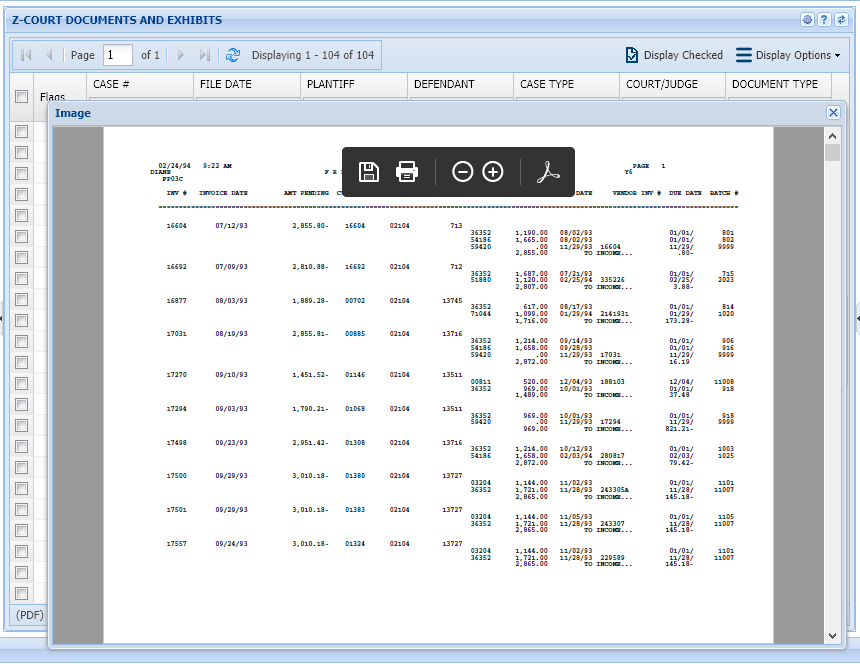The width and height of the screenshot is (860, 664).
Task: Open the Display Options dropdown
Action: coord(788,55)
